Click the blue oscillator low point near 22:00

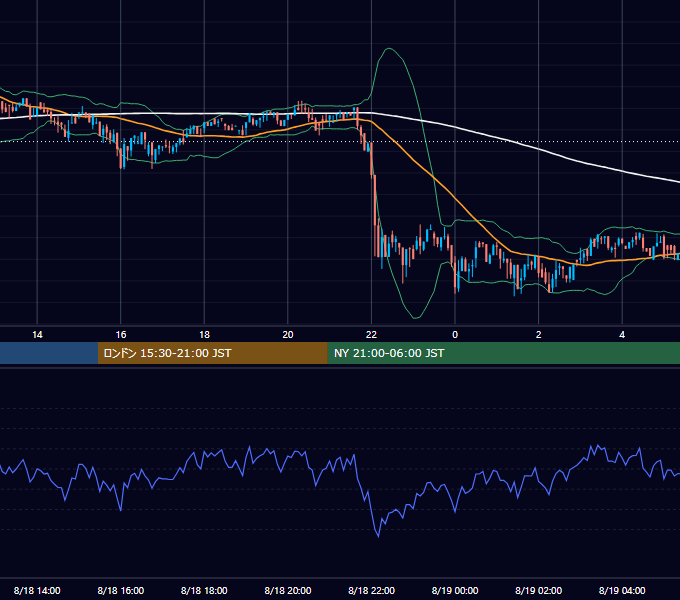pos(378,536)
